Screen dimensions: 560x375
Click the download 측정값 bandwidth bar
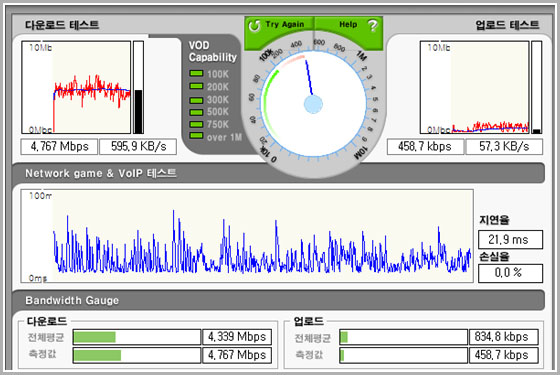(137, 355)
